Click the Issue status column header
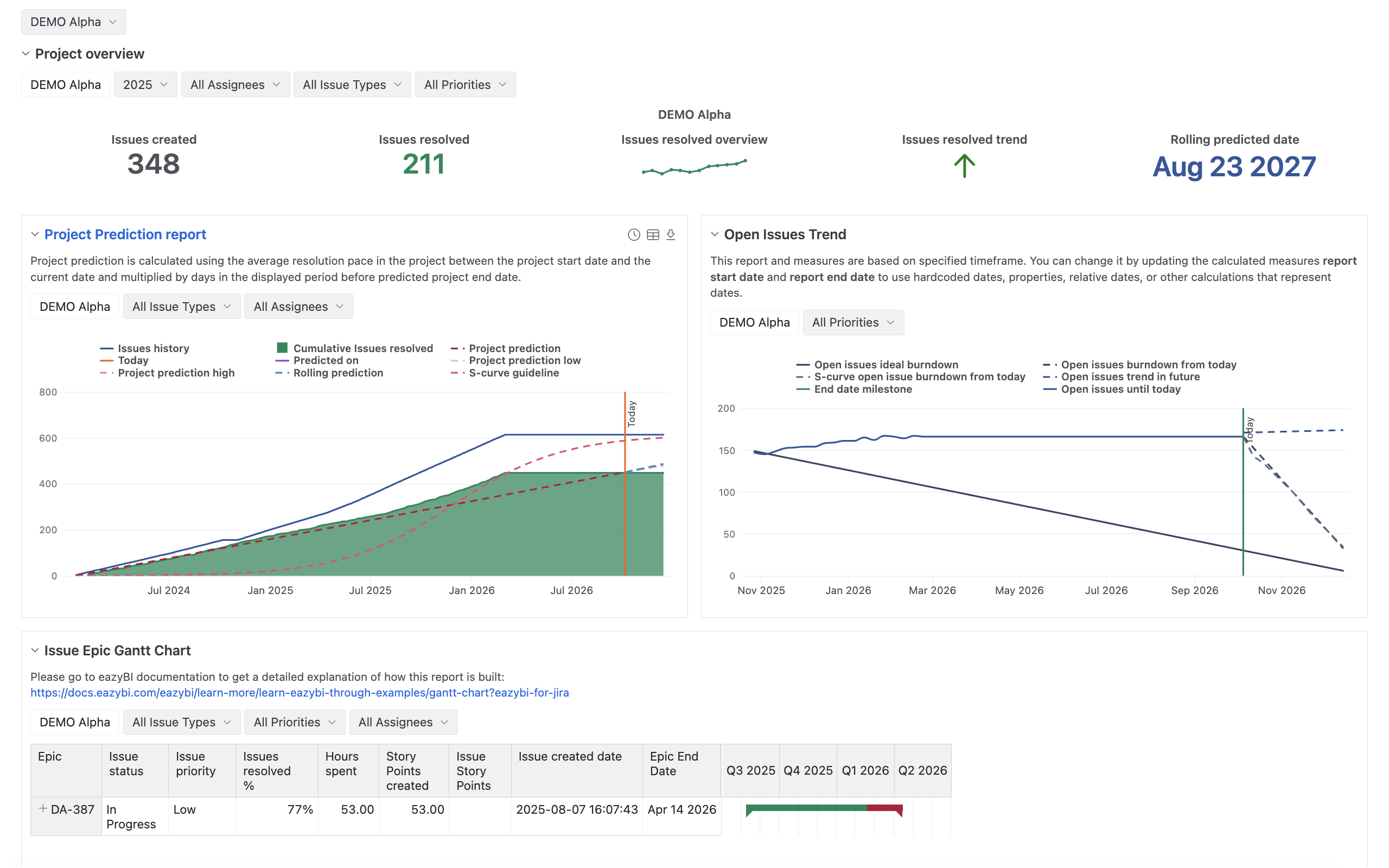This screenshot has width=1389, height=868. tap(135, 770)
